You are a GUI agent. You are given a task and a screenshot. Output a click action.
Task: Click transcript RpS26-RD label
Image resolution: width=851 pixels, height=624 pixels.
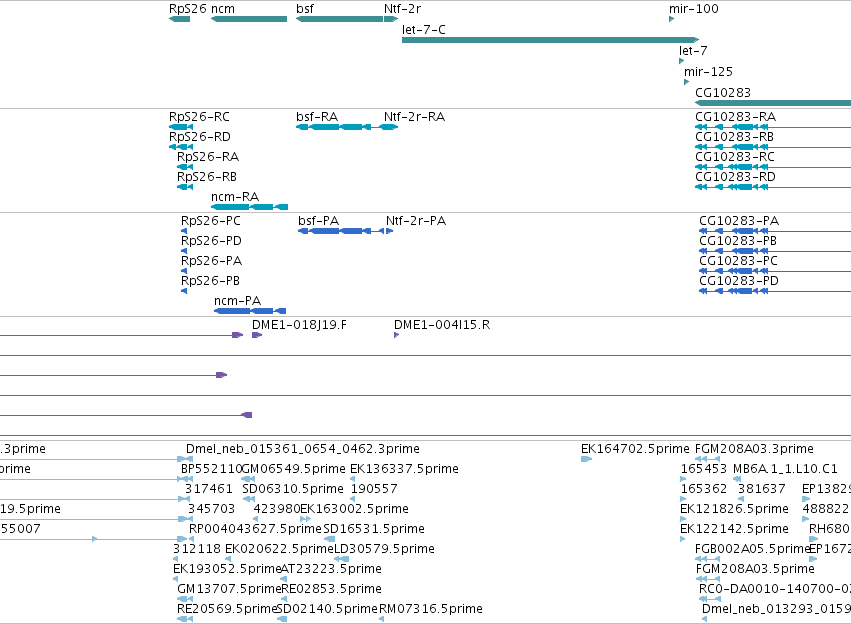coord(200,137)
